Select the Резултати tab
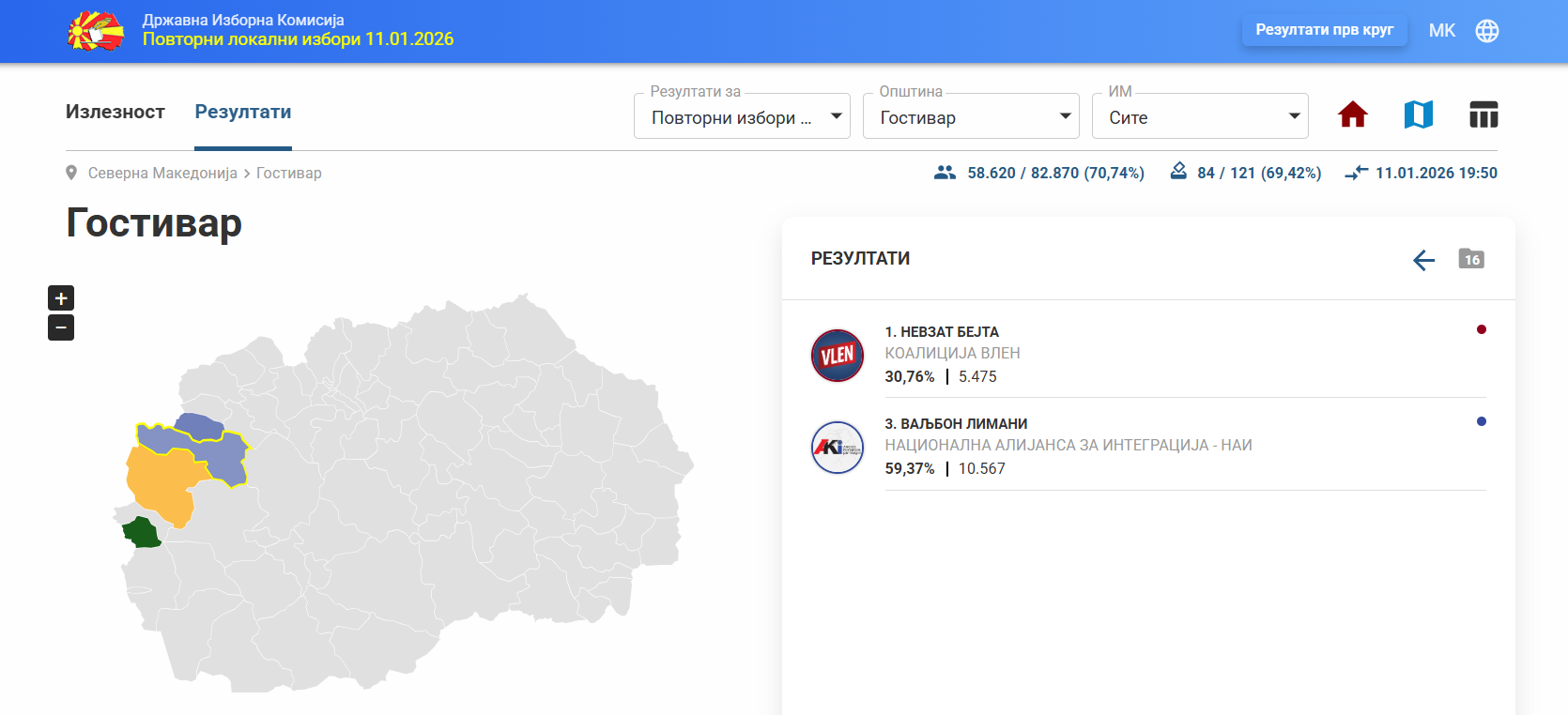Screen dimensions: 1568x715 (243, 112)
